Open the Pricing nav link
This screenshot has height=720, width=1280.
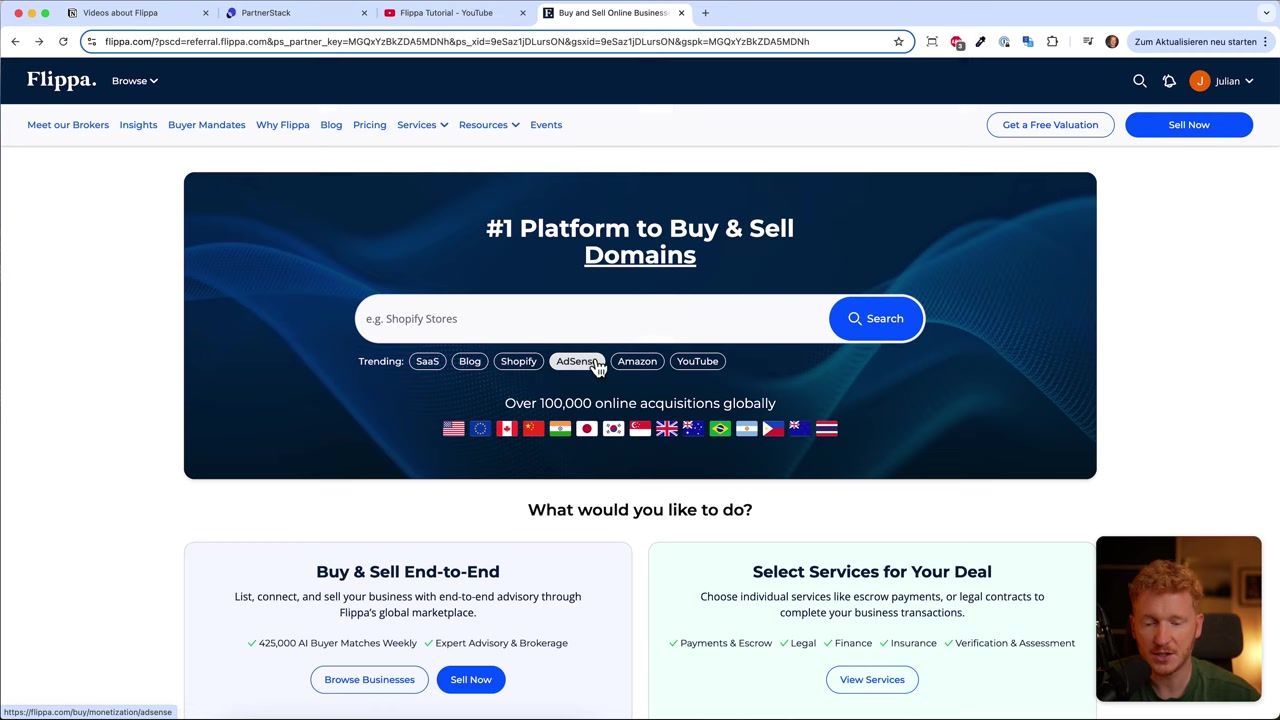369,125
